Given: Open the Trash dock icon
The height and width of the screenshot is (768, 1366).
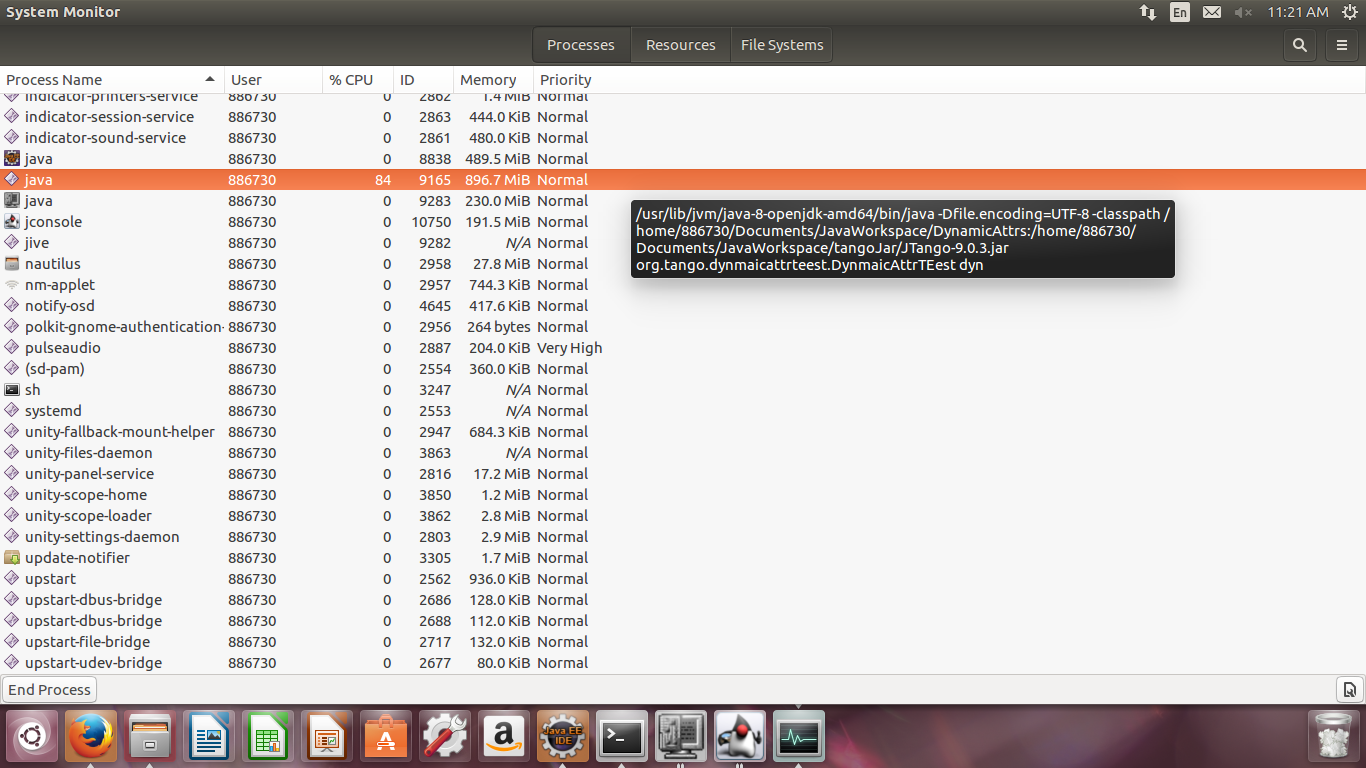Looking at the screenshot, I should coord(1334,737).
